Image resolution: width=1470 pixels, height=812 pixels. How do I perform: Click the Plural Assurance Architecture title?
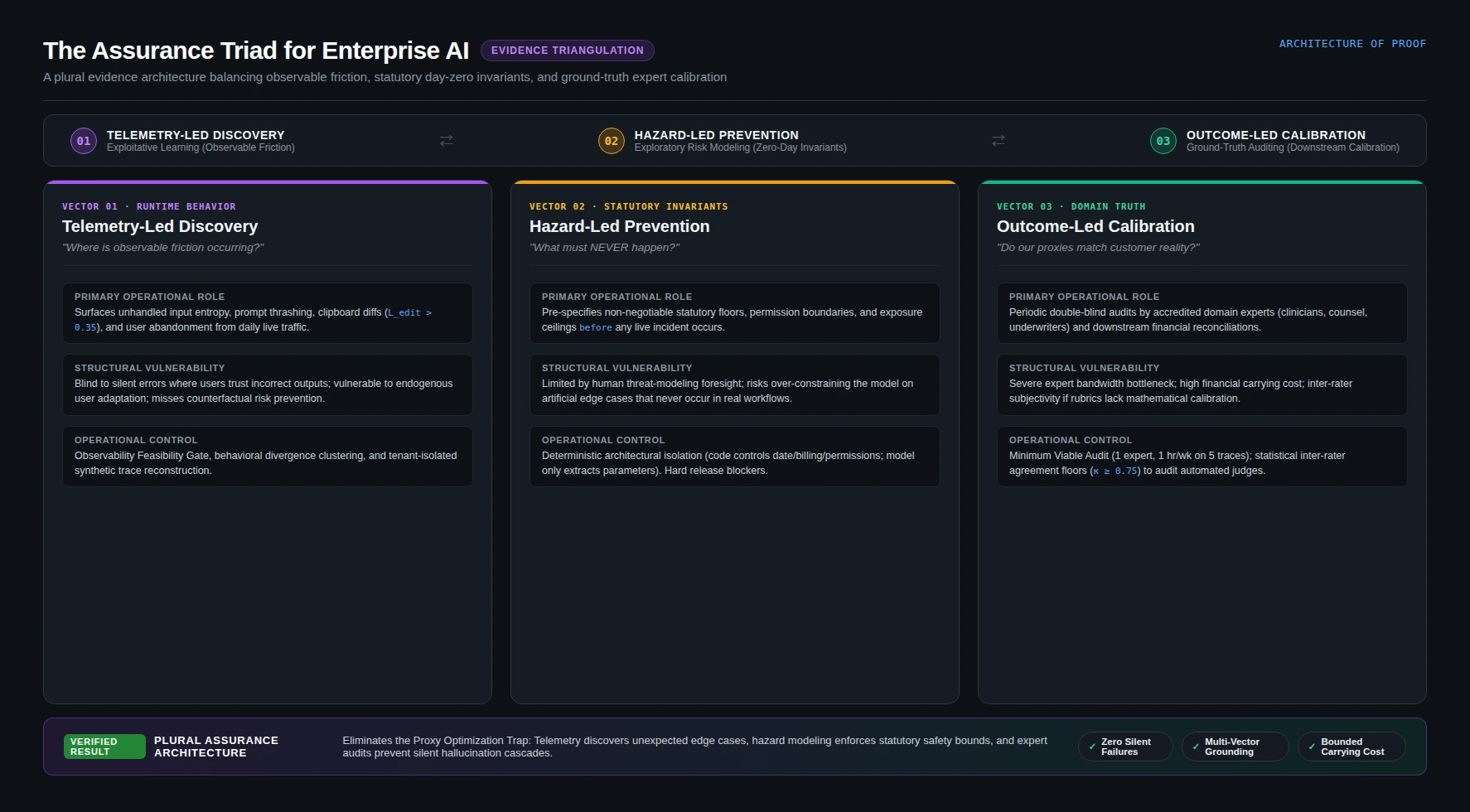216,747
